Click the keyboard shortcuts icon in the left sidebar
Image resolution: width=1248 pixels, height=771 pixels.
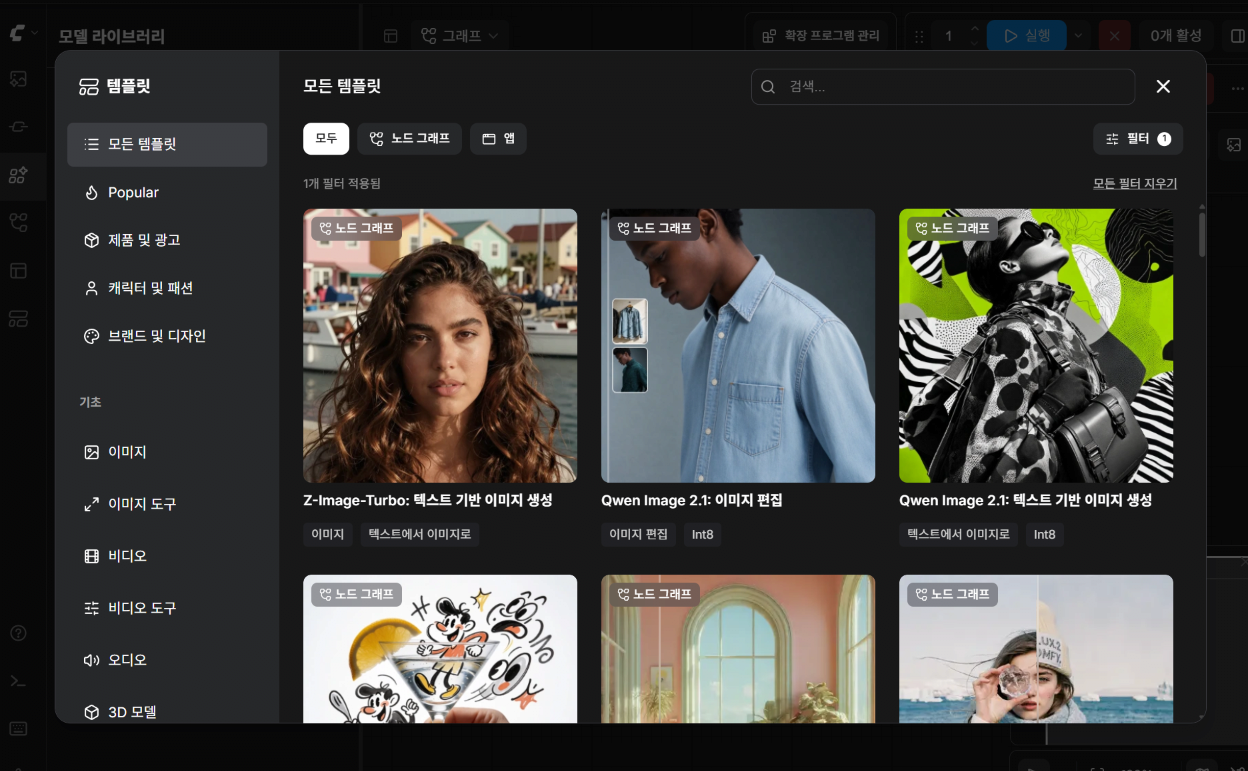(18, 728)
